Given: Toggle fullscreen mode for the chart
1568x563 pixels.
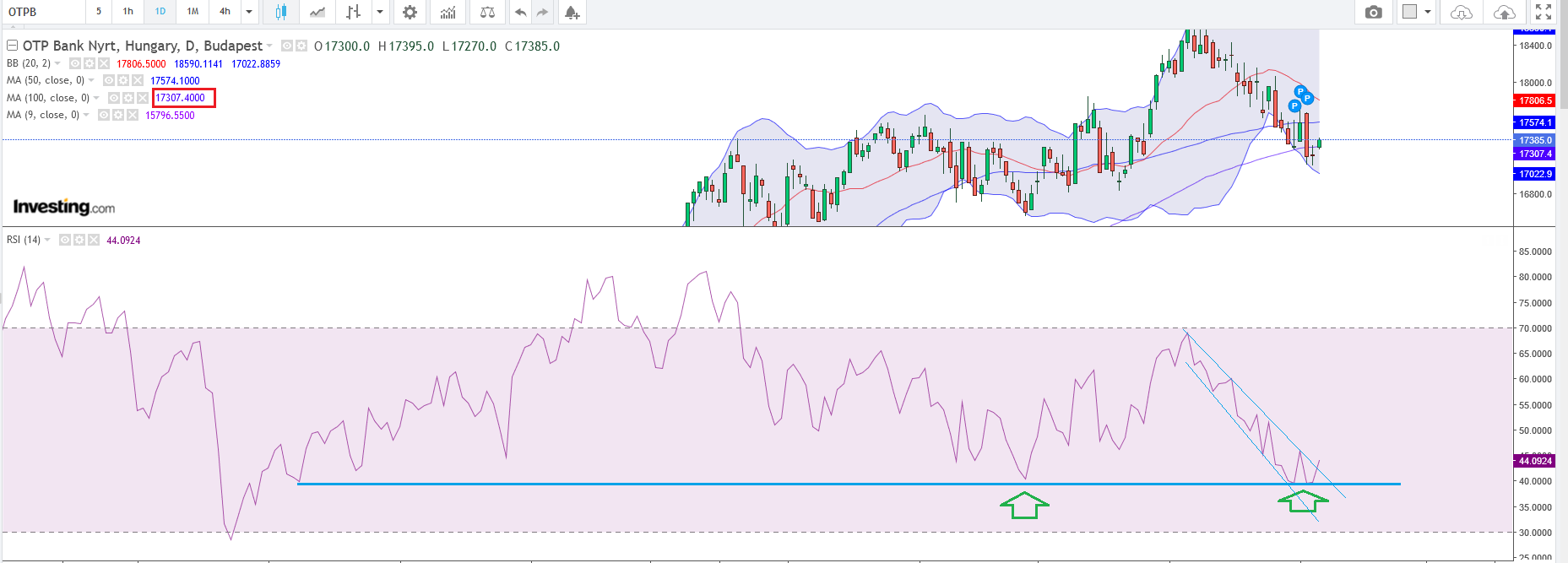Looking at the screenshot, I should point(1544,12).
